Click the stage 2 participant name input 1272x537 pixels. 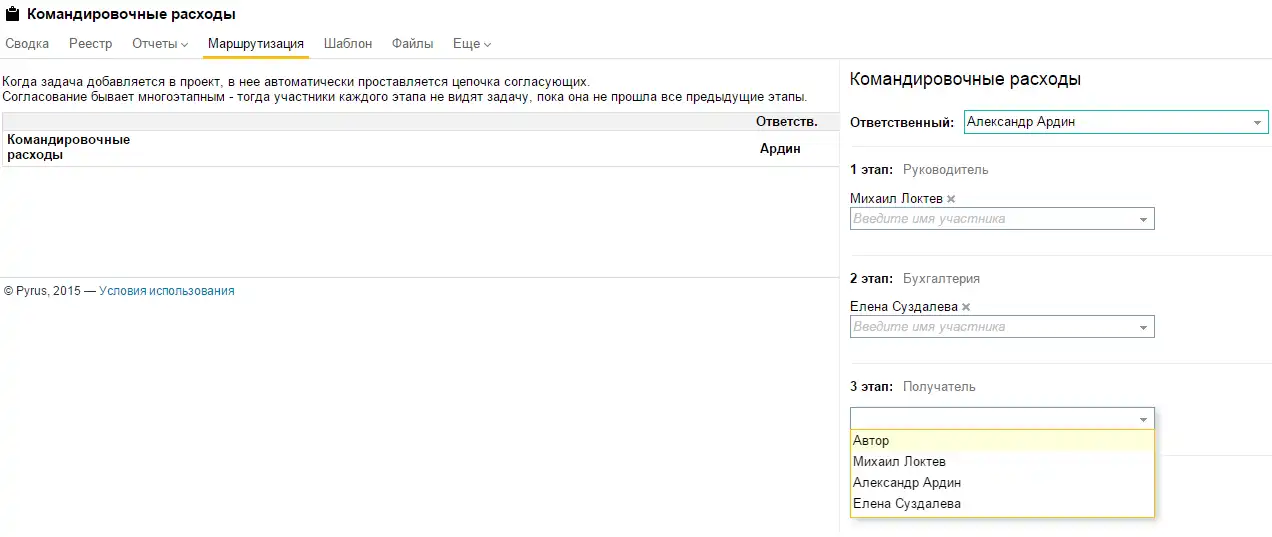tap(1002, 326)
